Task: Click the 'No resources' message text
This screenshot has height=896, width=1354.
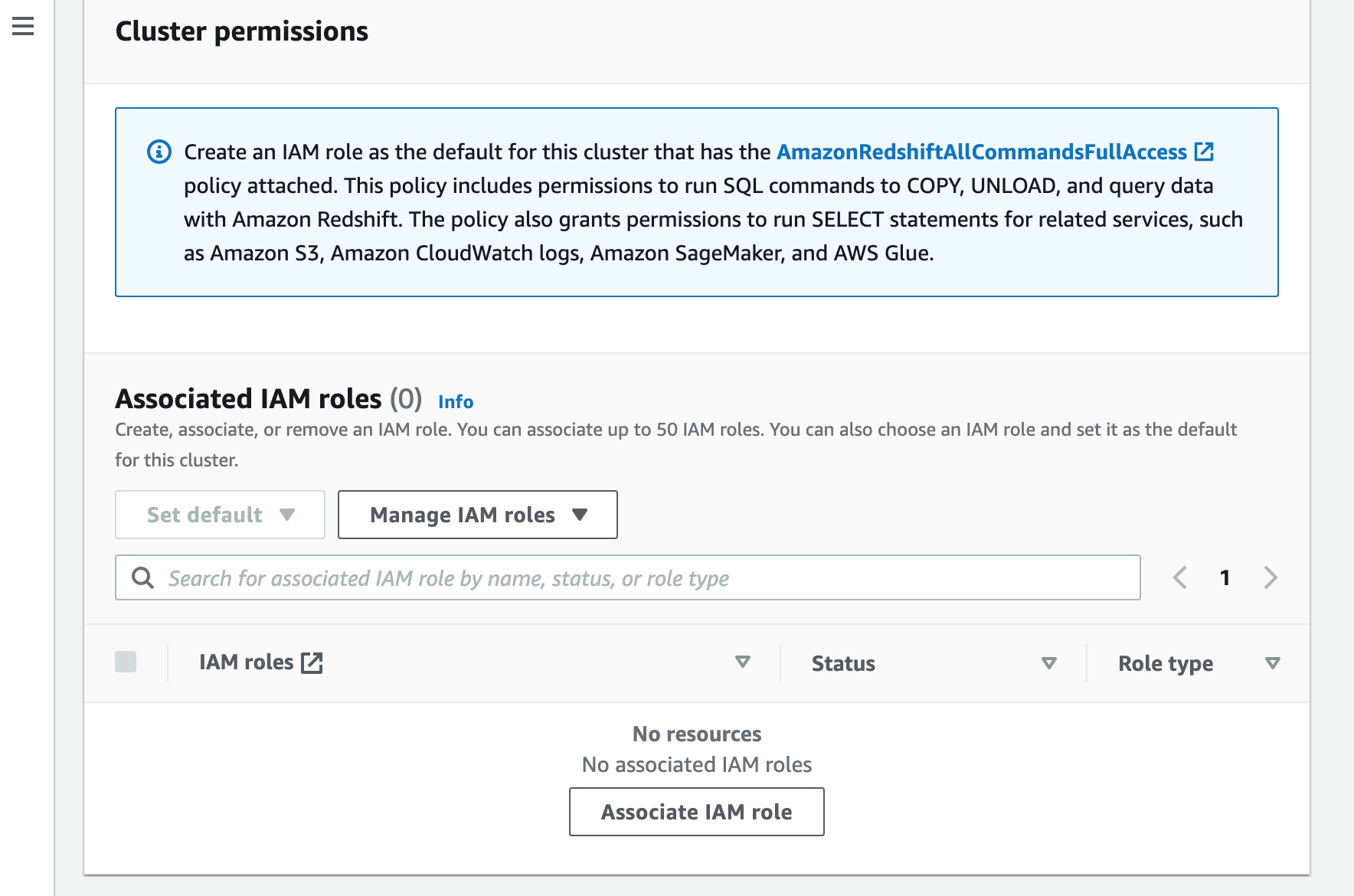Action: point(697,734)
